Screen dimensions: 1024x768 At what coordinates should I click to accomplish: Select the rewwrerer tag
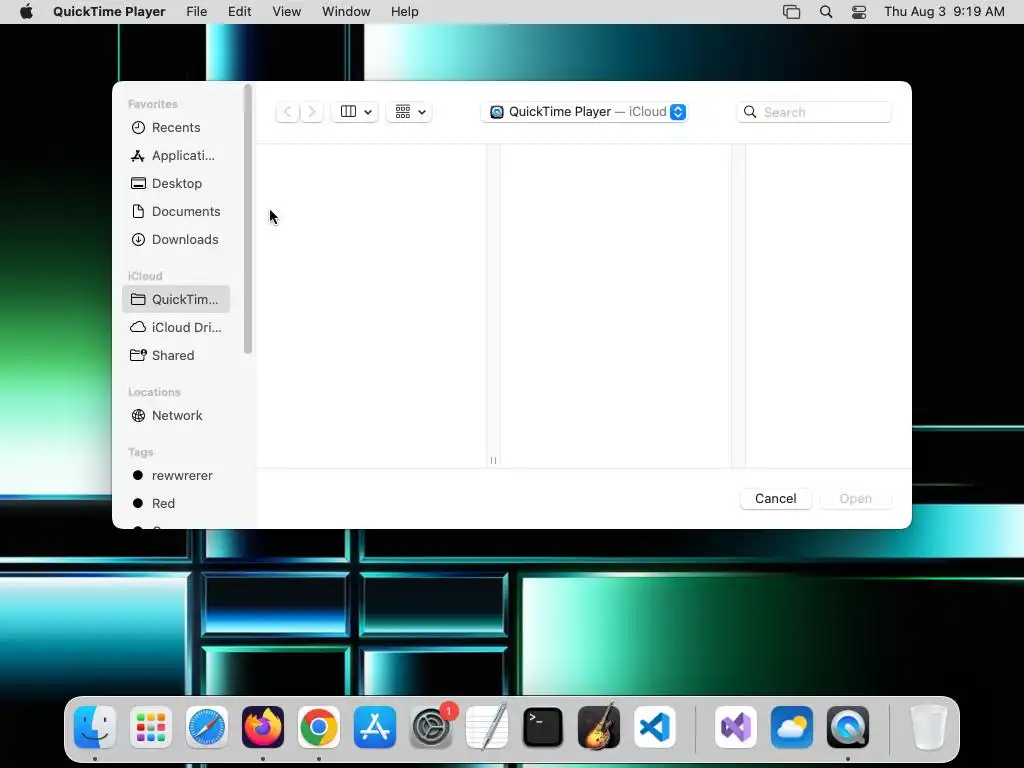coord(176,475)
